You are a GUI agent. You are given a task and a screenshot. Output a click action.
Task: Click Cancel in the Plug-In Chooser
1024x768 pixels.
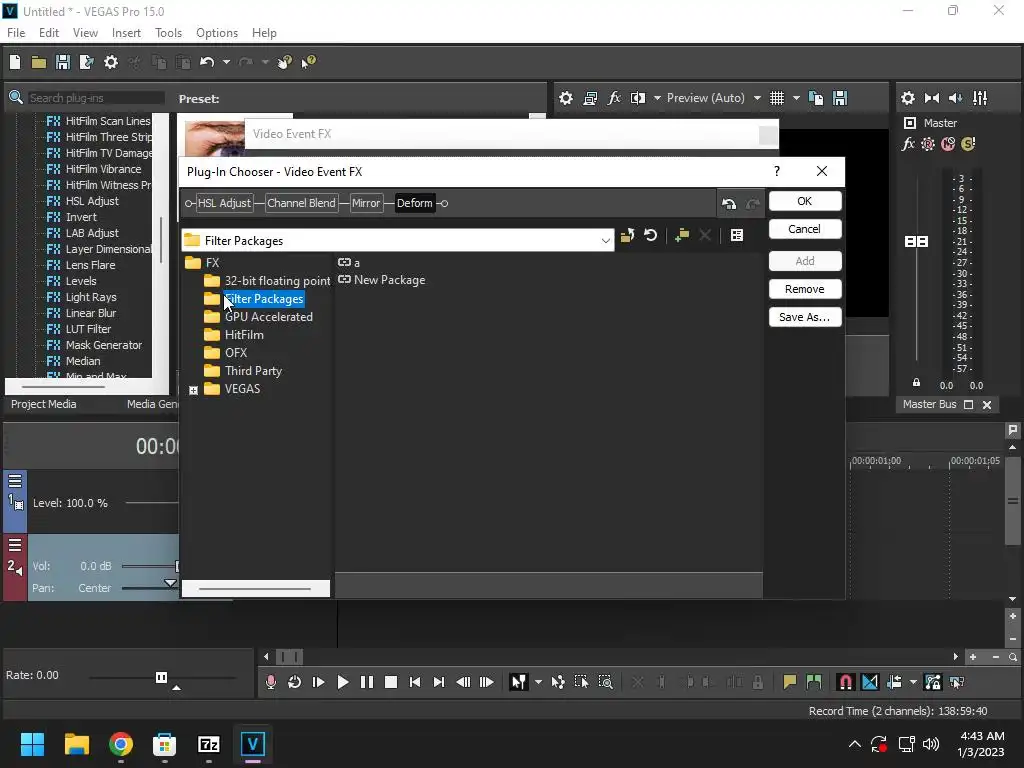(x=805, y=229)
